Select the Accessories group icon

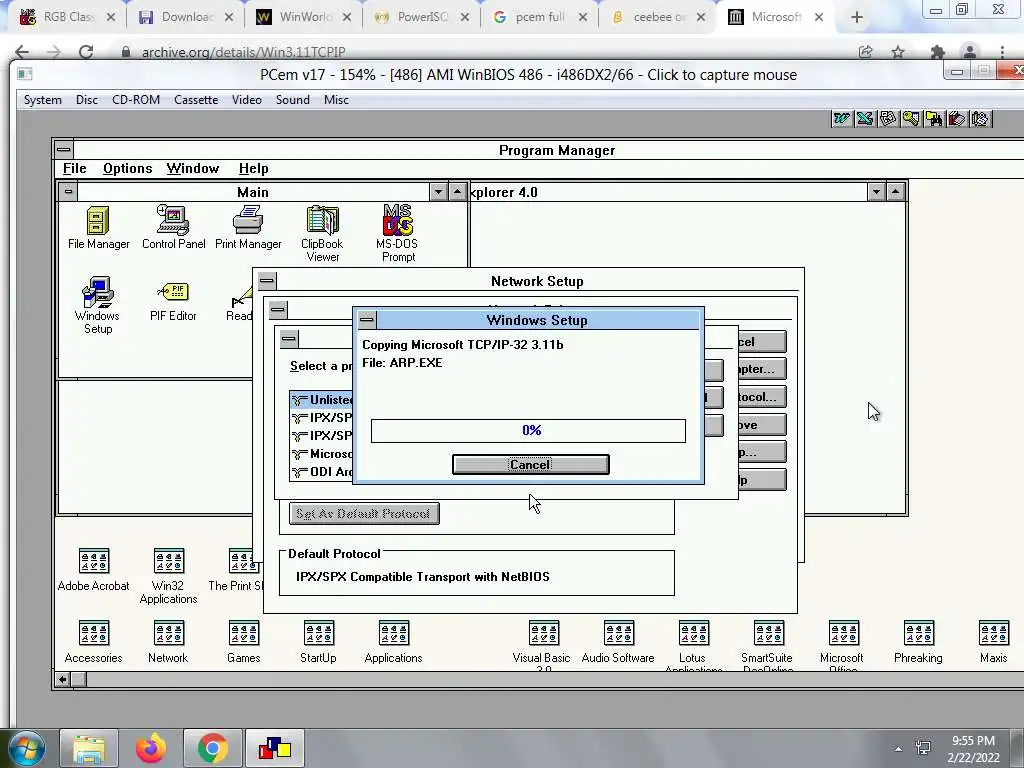click(93, 642)
